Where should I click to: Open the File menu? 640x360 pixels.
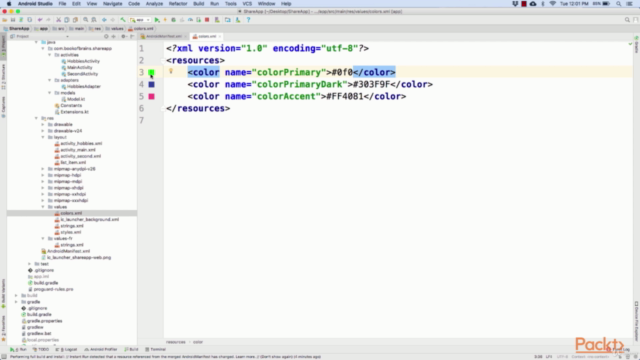tap(62, 4)
